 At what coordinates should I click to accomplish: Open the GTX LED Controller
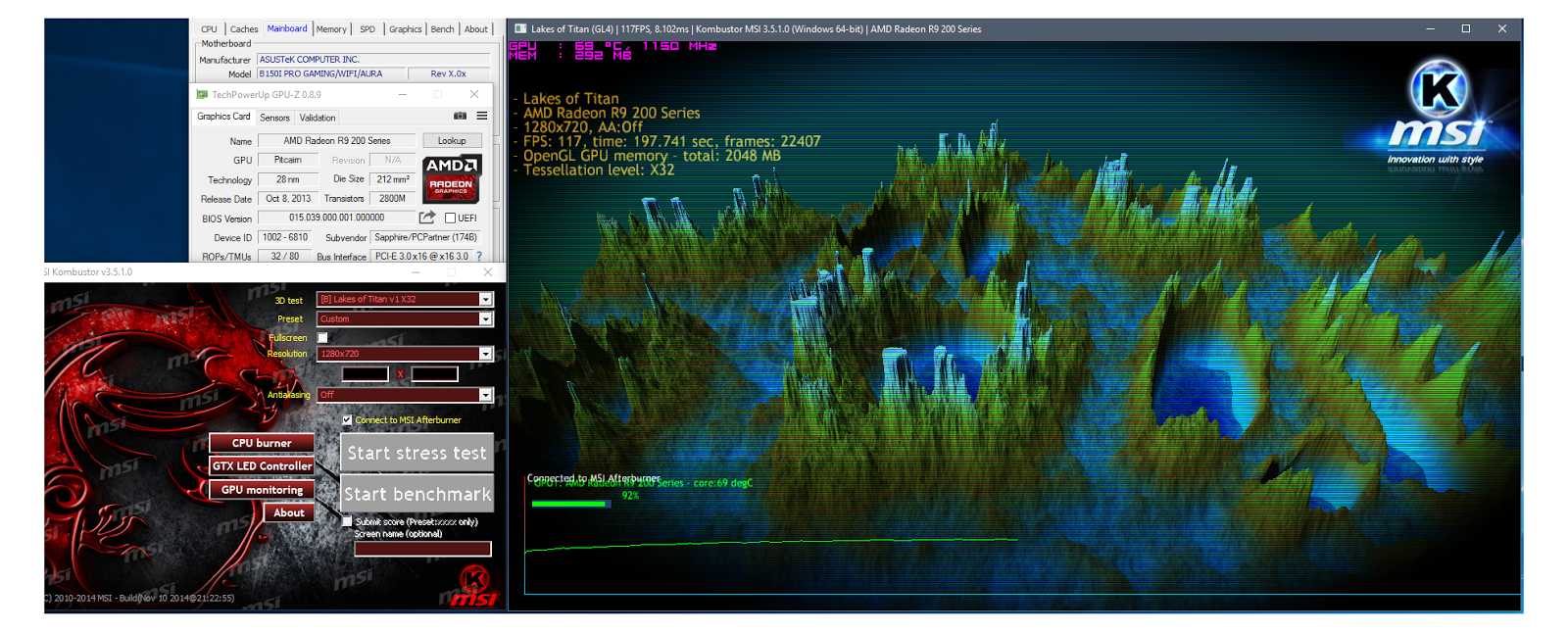pos(262,466)
